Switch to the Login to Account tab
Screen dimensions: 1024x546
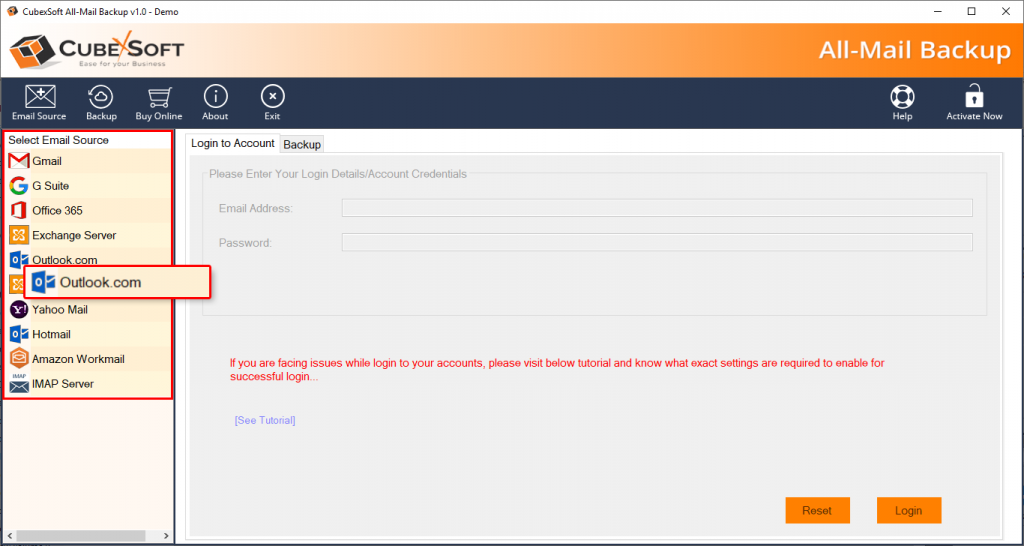pos(232,144)
